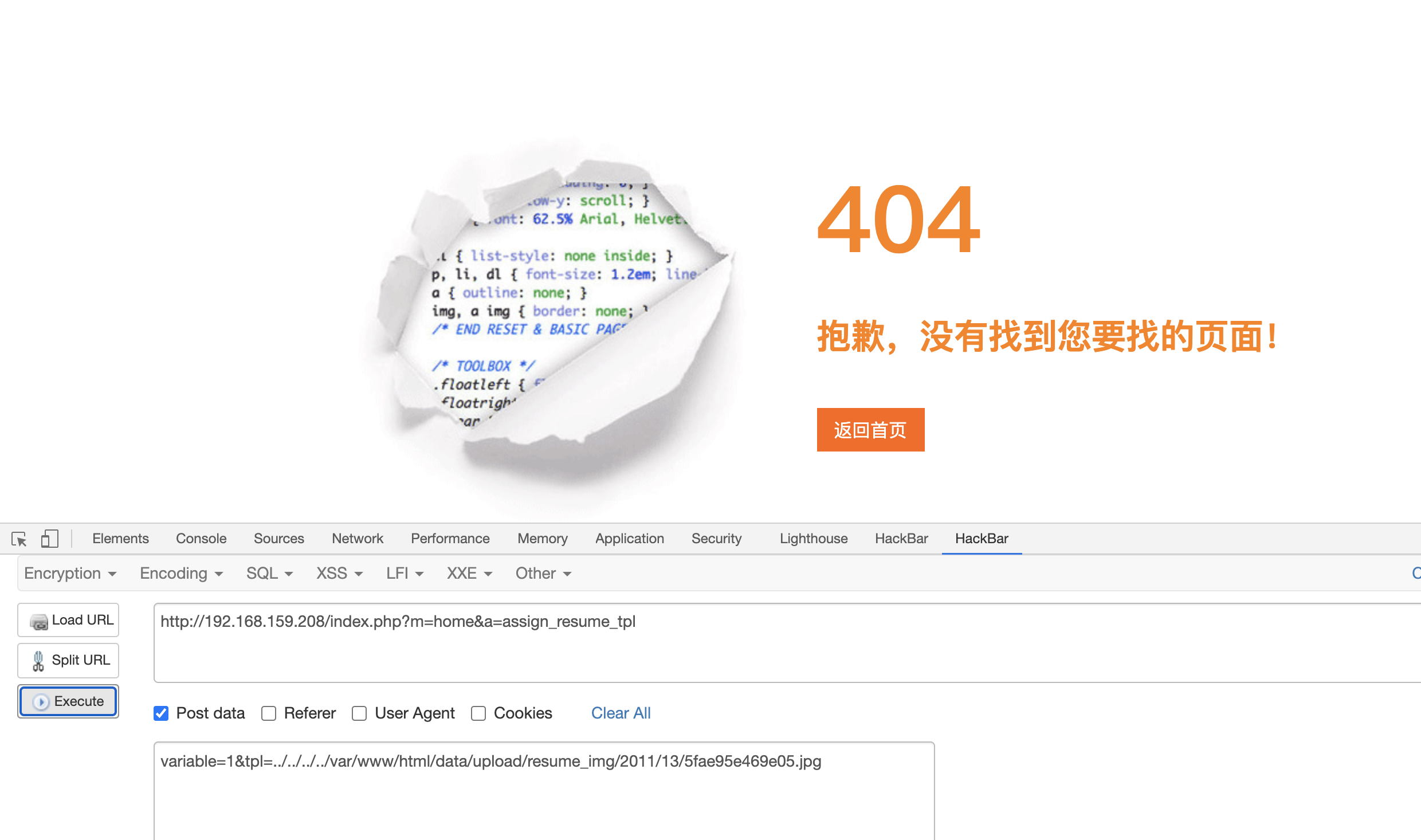
Task: Click the Load URL button
Action: (69, 620)
